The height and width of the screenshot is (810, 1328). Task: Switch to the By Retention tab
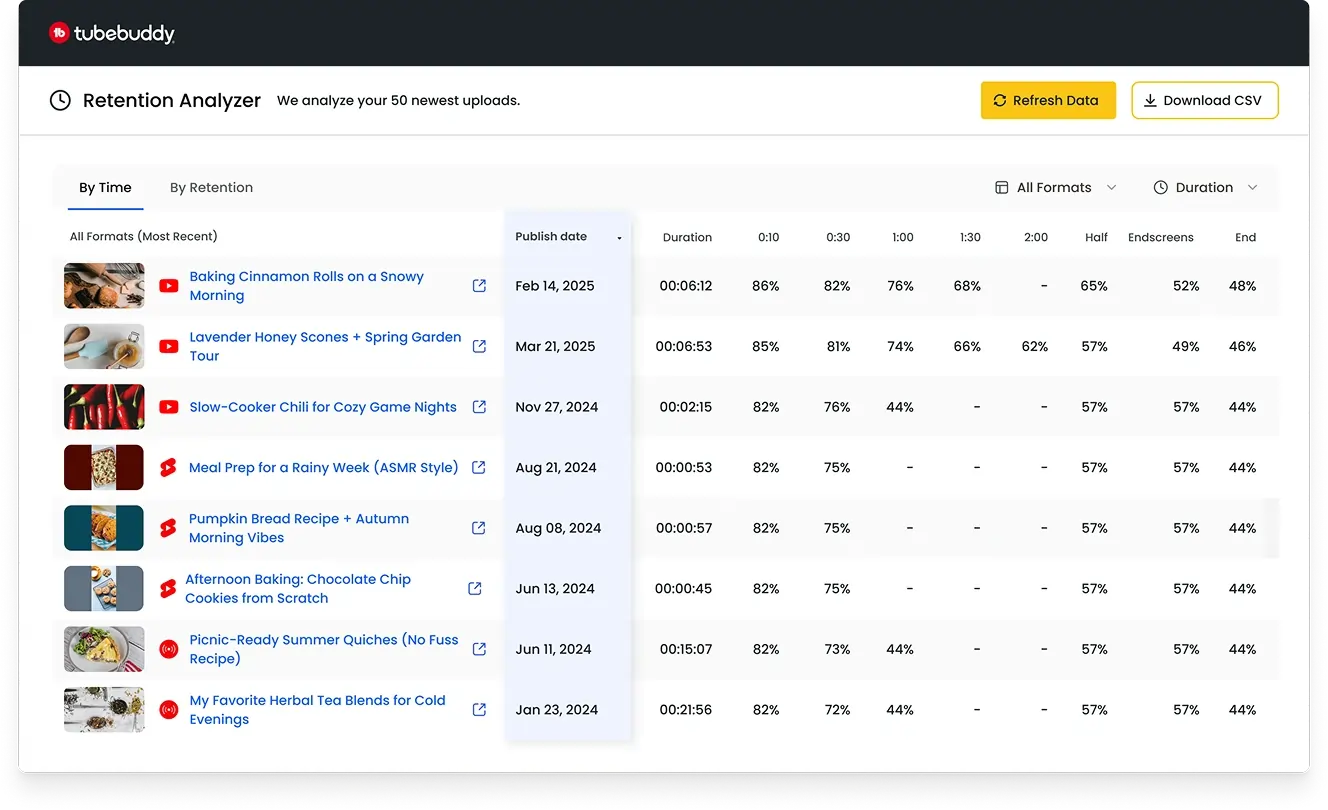211,187
